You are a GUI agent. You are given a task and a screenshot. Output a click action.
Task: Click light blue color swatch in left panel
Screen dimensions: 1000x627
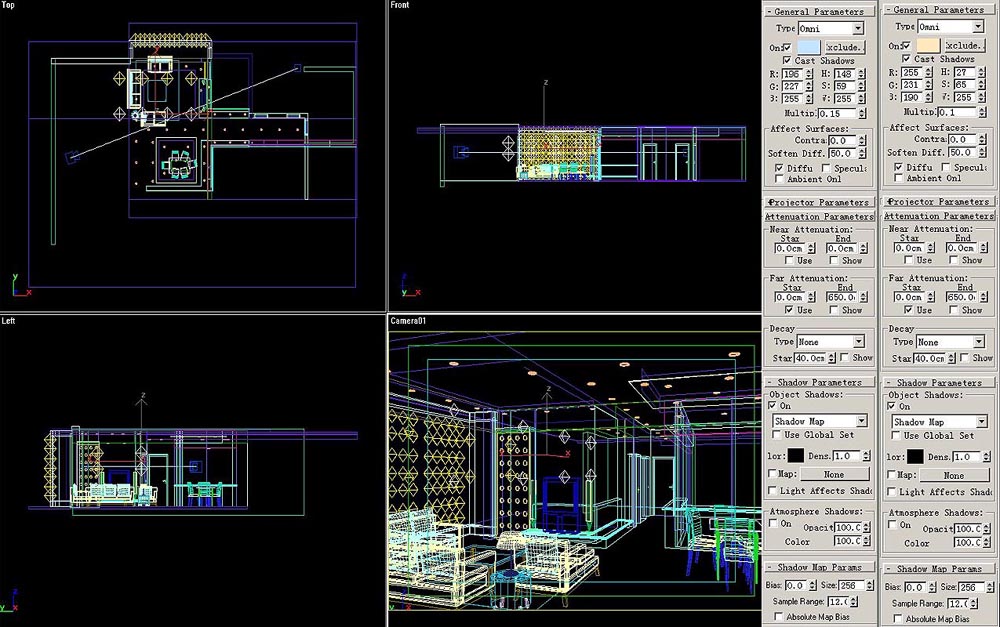[x=809, y=47]
